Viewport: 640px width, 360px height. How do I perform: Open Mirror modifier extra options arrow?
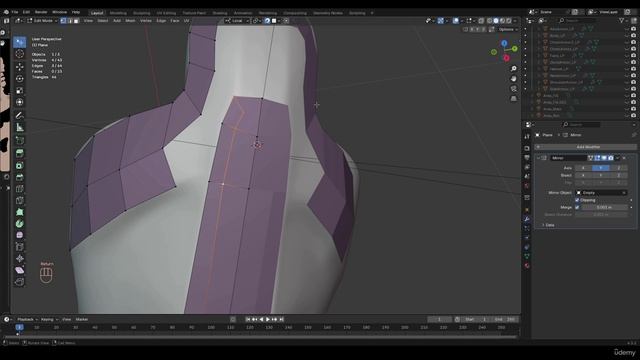point(618,158)
